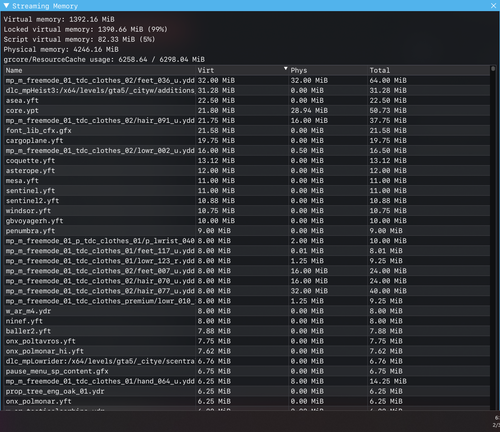This screenshot has width=500, height=432.
Task: Select the feet_007_u.ydd clothes row
Action: click(x=247, y=271)
